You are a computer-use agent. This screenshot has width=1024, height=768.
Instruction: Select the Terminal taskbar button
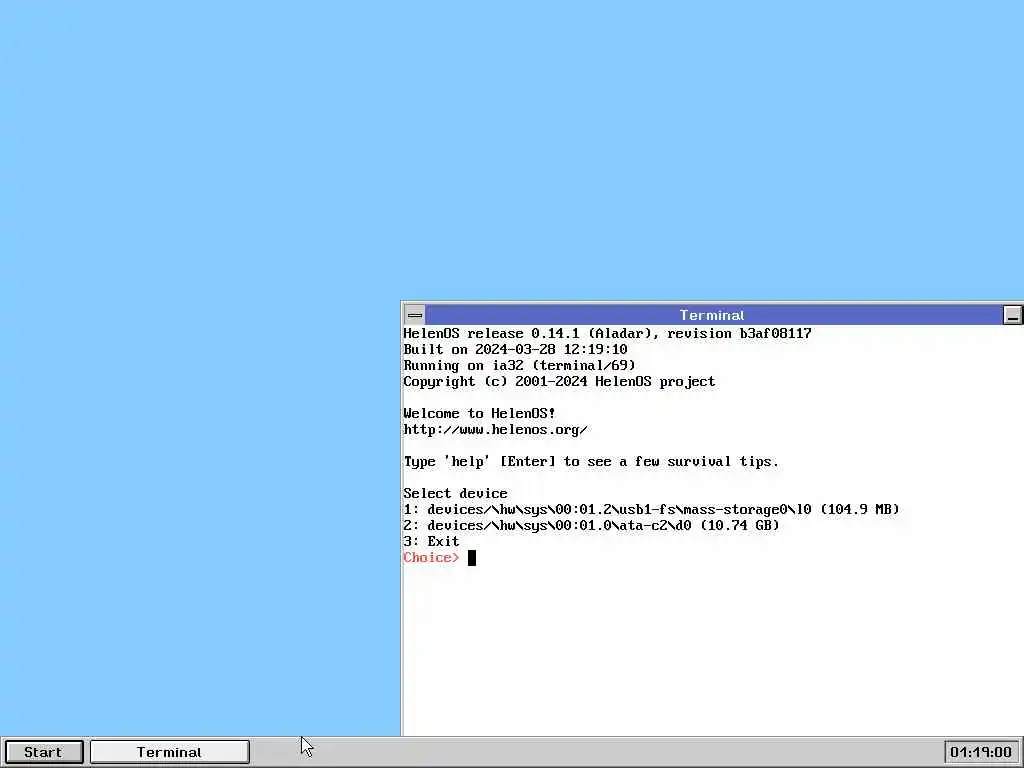pyautogui.click(x=170, y=752)
